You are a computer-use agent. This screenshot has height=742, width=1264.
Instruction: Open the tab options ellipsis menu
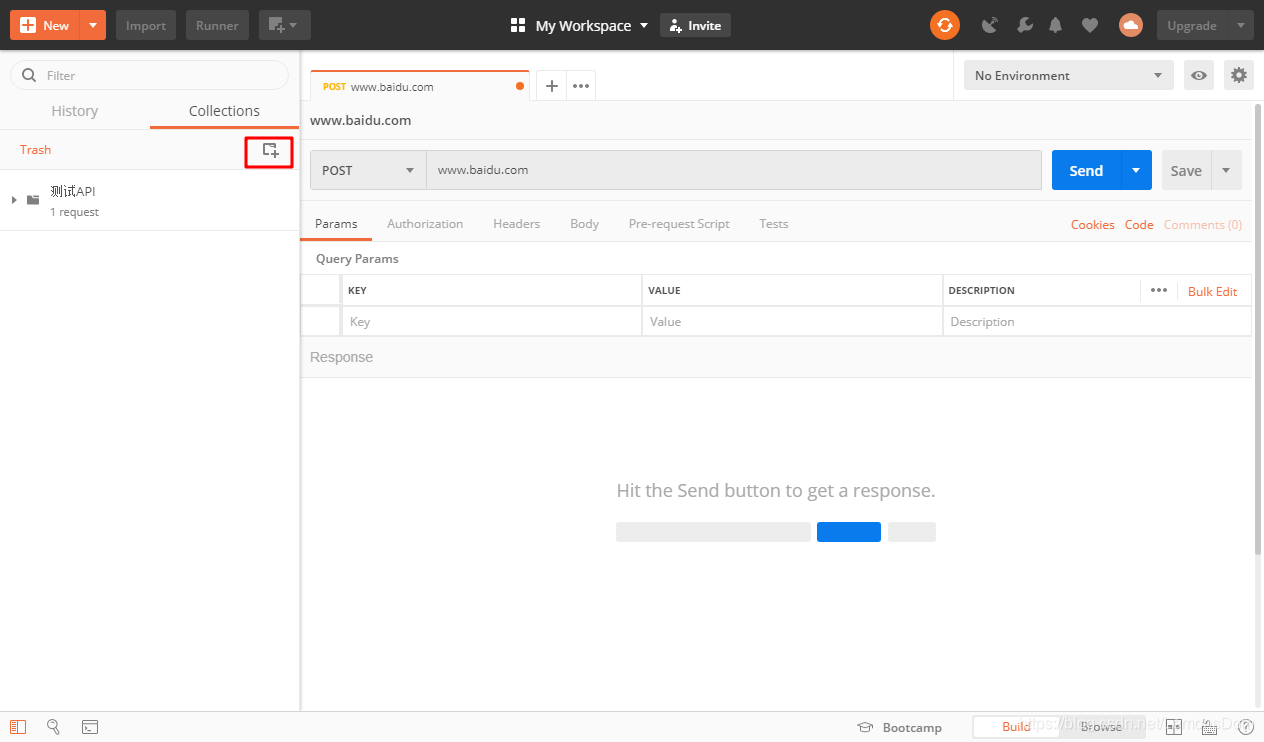pos(581,86)
